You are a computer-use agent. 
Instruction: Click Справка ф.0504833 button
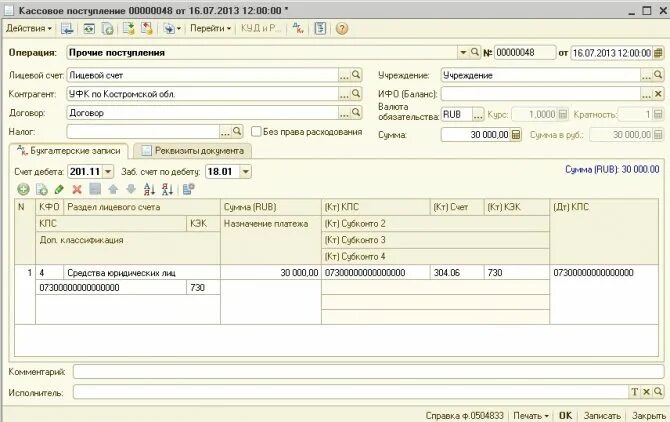tap(464, 415)
